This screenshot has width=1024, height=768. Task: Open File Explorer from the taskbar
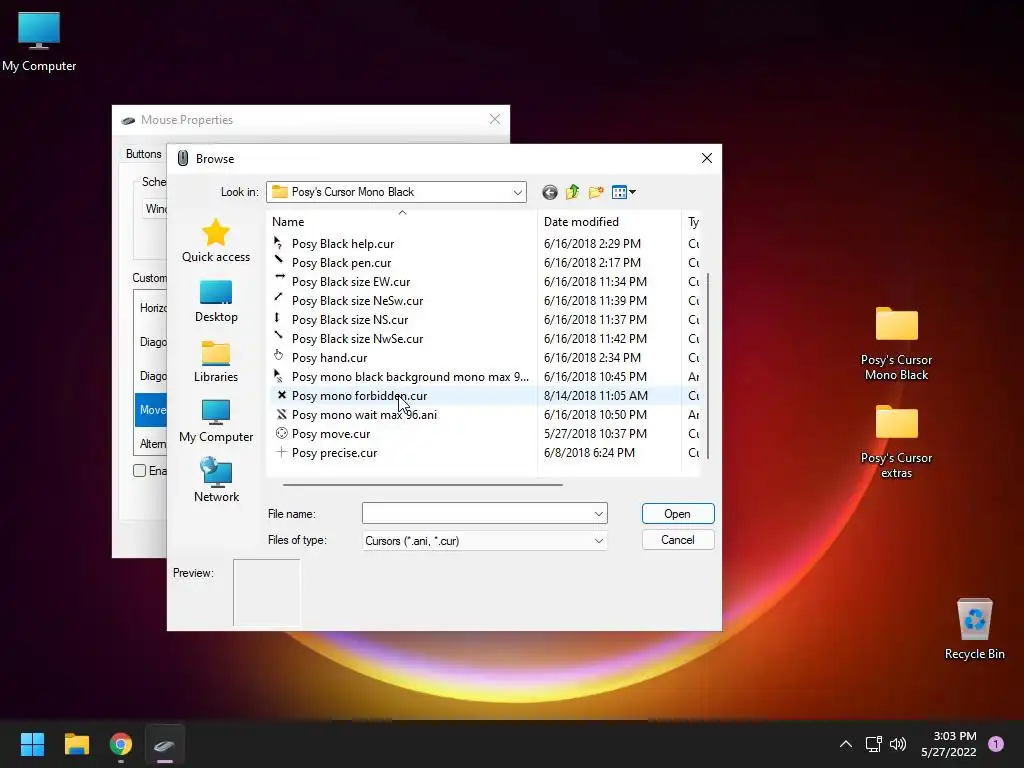click(76, 744)
